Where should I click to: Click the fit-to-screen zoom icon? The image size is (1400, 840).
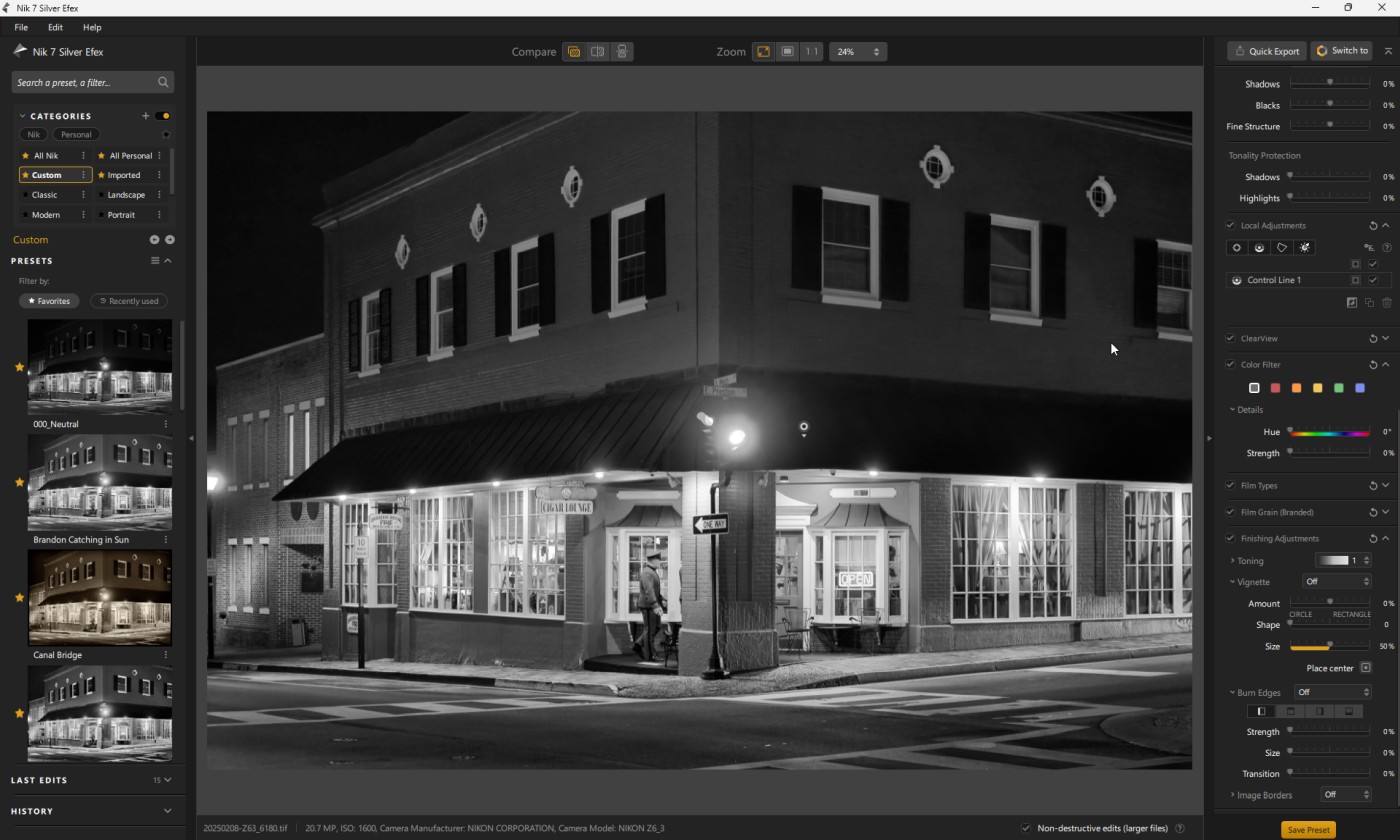tap(763, 52)
